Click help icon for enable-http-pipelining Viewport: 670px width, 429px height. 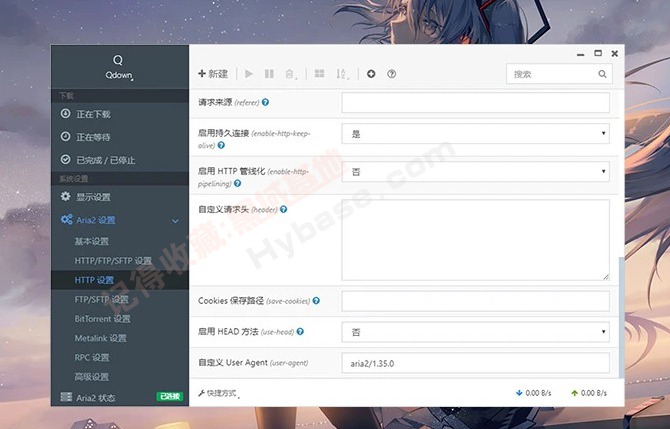[237, 183]
